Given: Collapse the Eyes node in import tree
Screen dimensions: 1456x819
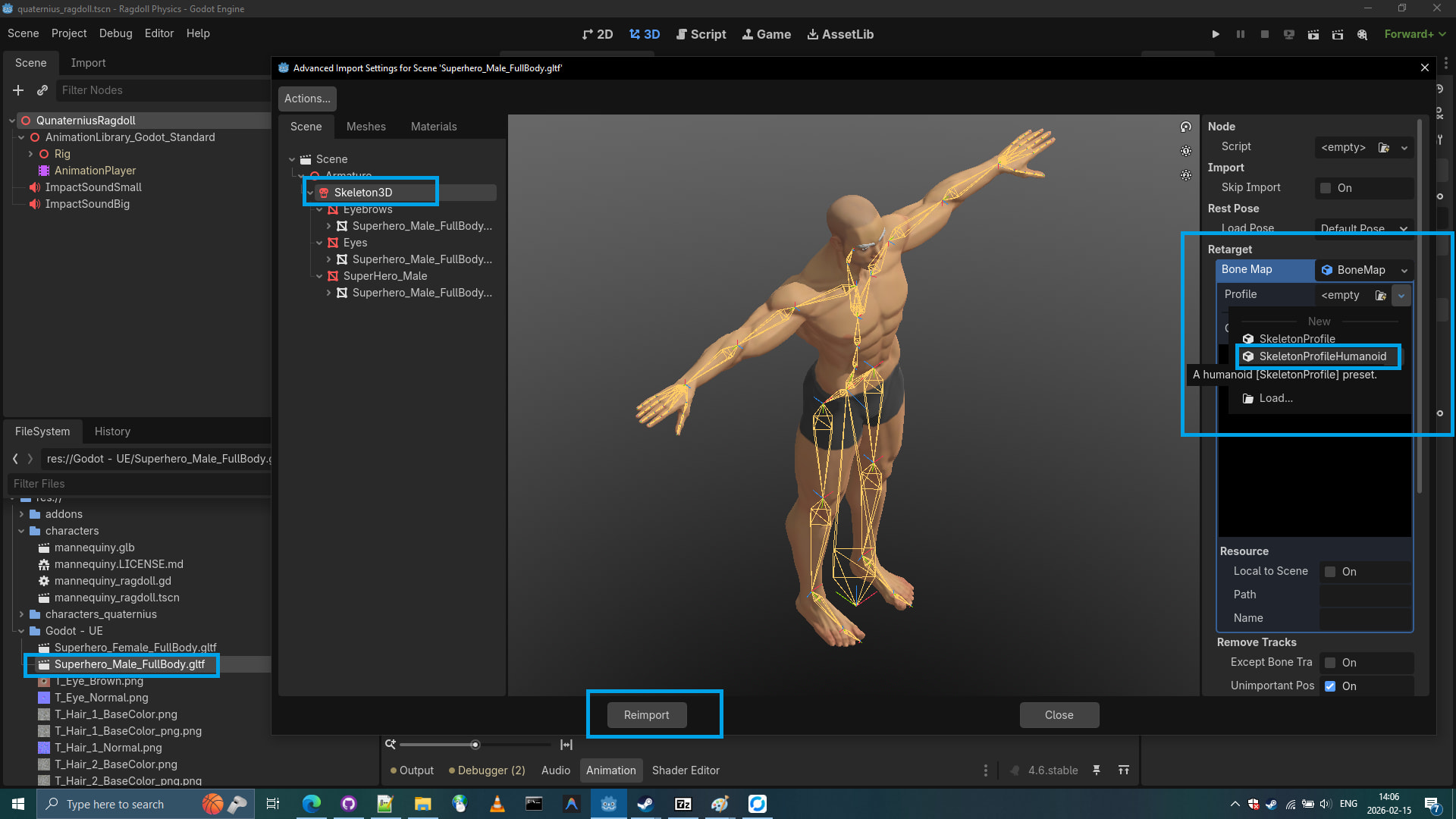Looking at the screenshot, I should [x=319, y=243].
